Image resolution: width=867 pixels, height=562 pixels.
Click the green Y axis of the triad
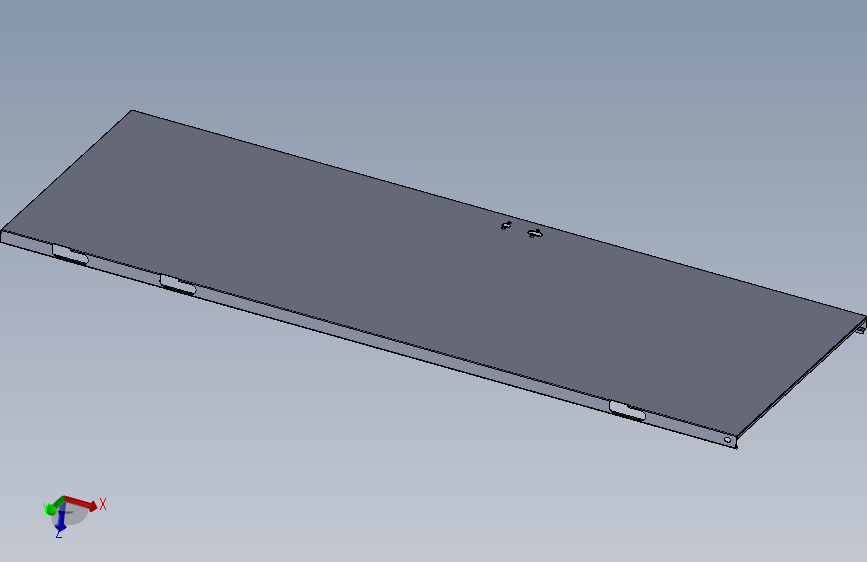pos(54,506)
